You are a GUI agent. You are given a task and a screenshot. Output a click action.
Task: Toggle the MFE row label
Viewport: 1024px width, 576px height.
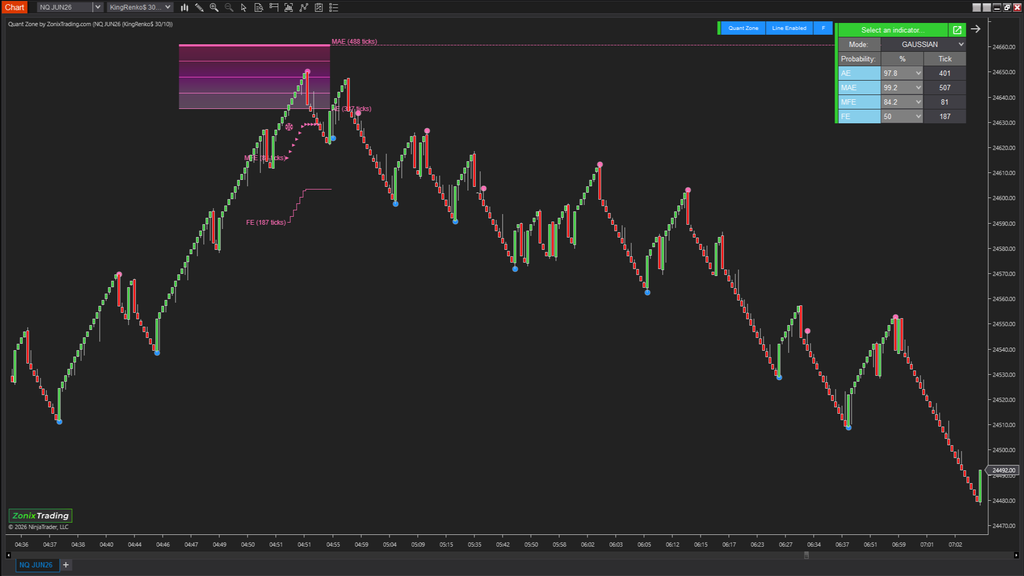[x=859, y=102]
